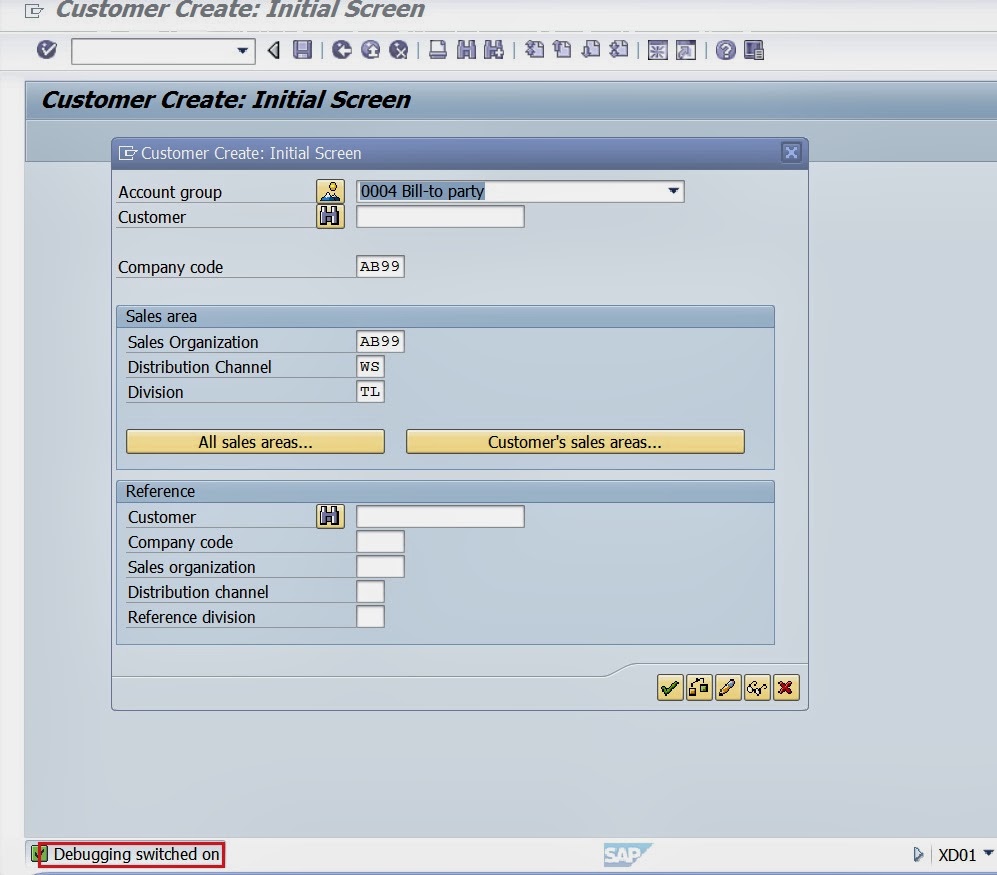Click the green Back arrow icon
The height and width of the screenshot is (875, 997).
coord(341,50)
